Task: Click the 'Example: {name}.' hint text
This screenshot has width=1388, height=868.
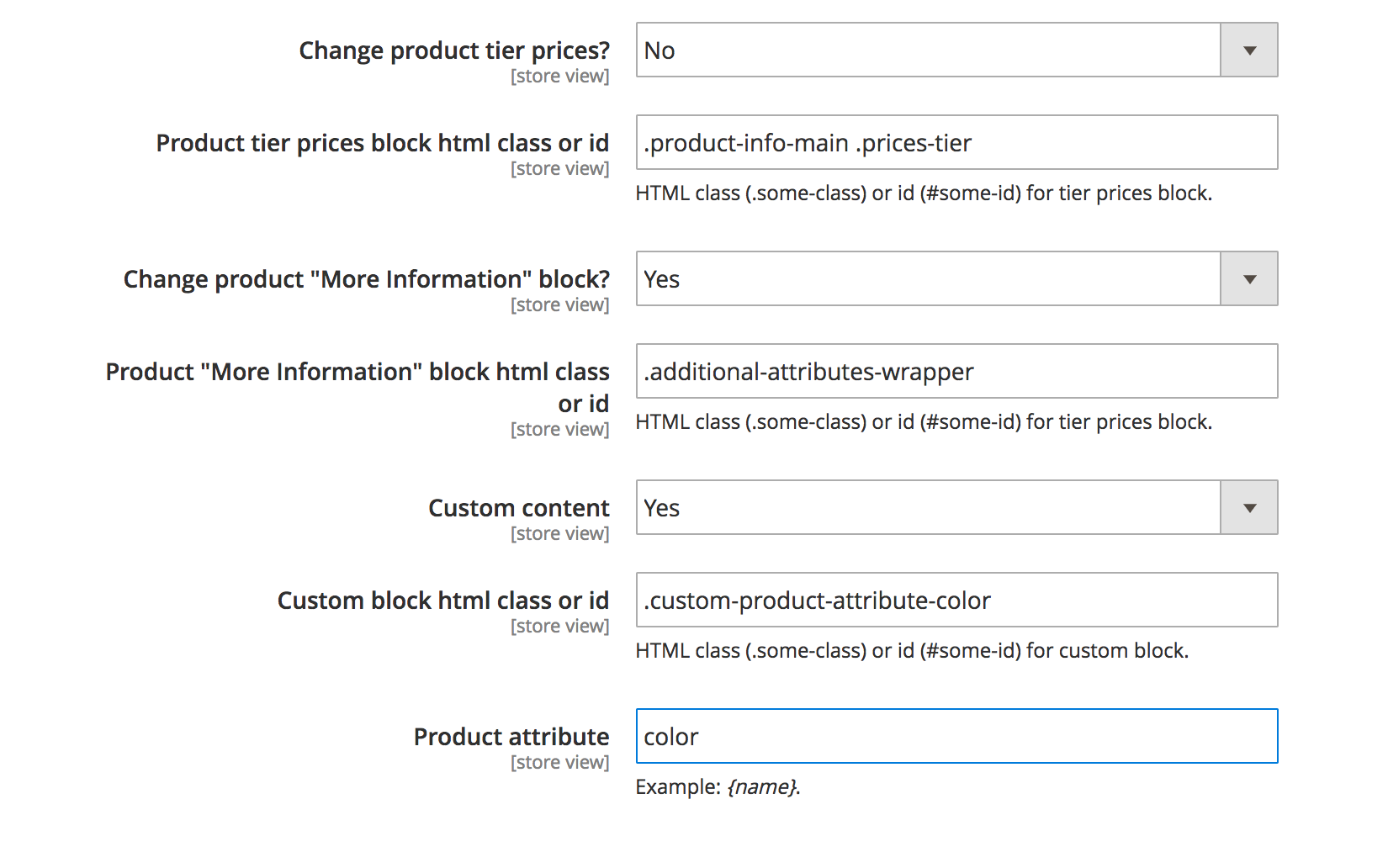Action: point(718,787)
